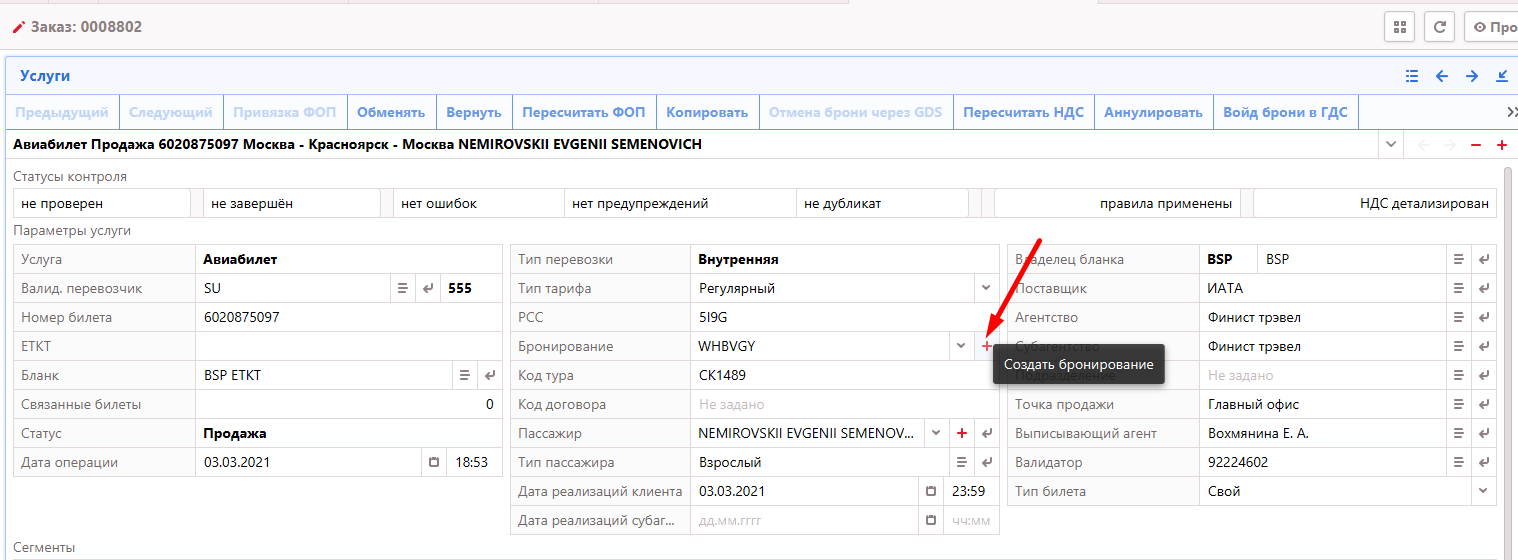Screen dimensions: 1518x560
Task: Open calendar for Дата реализаций клиента
Action: [x=931, y=491]
